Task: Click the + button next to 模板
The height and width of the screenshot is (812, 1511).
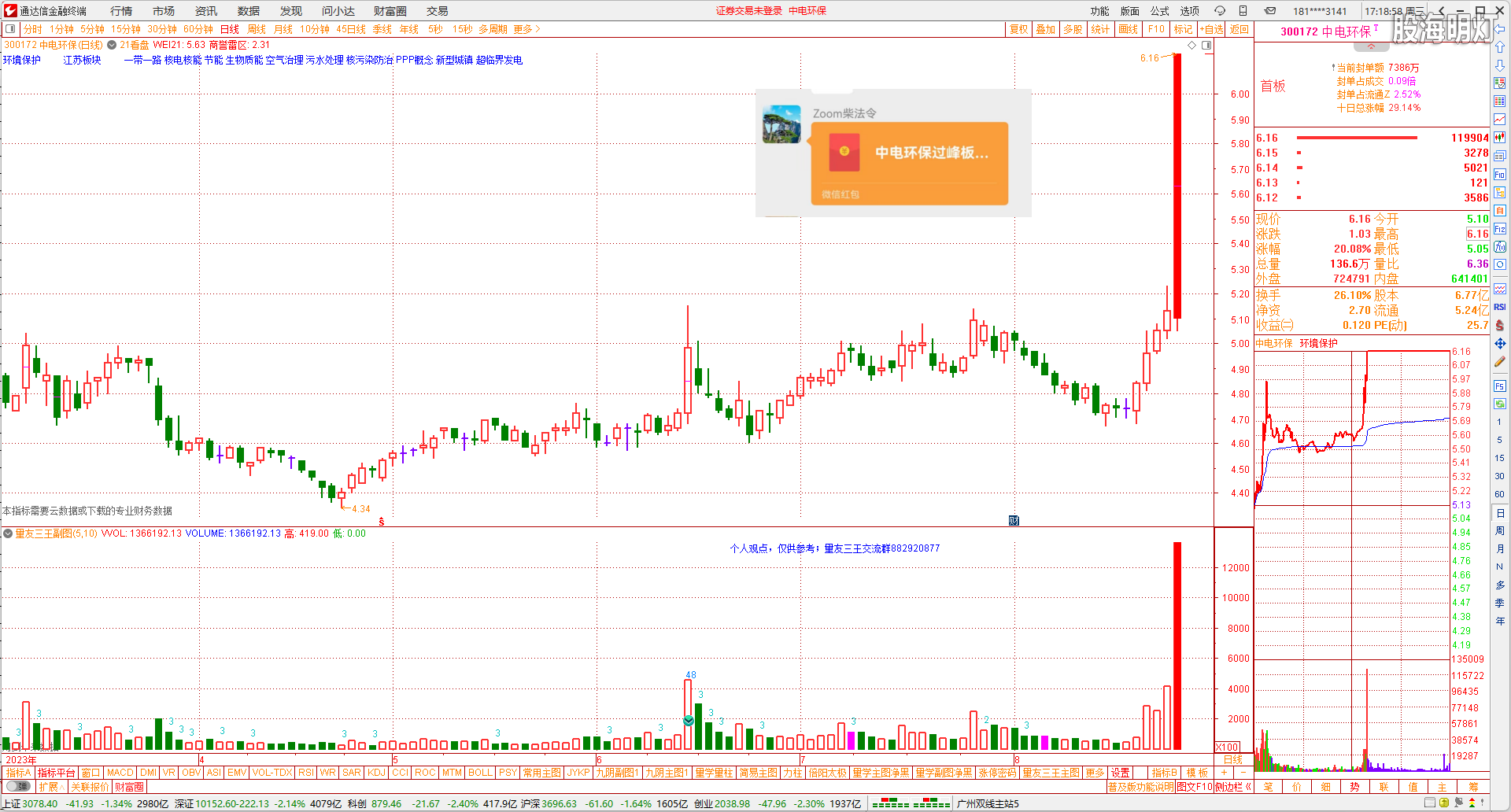Action: tap(1224, 773)
